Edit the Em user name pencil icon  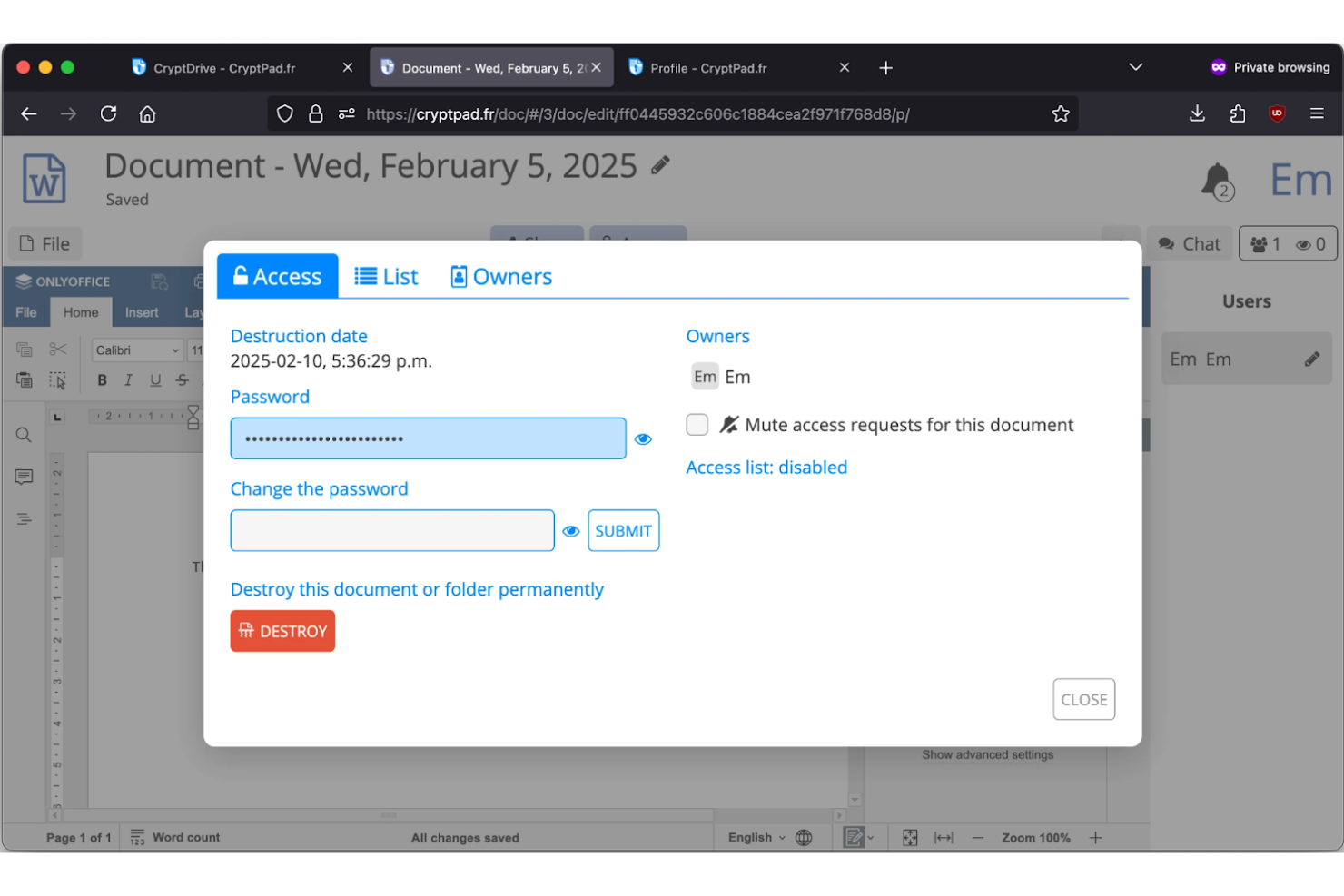click(x=1311, y=359)
